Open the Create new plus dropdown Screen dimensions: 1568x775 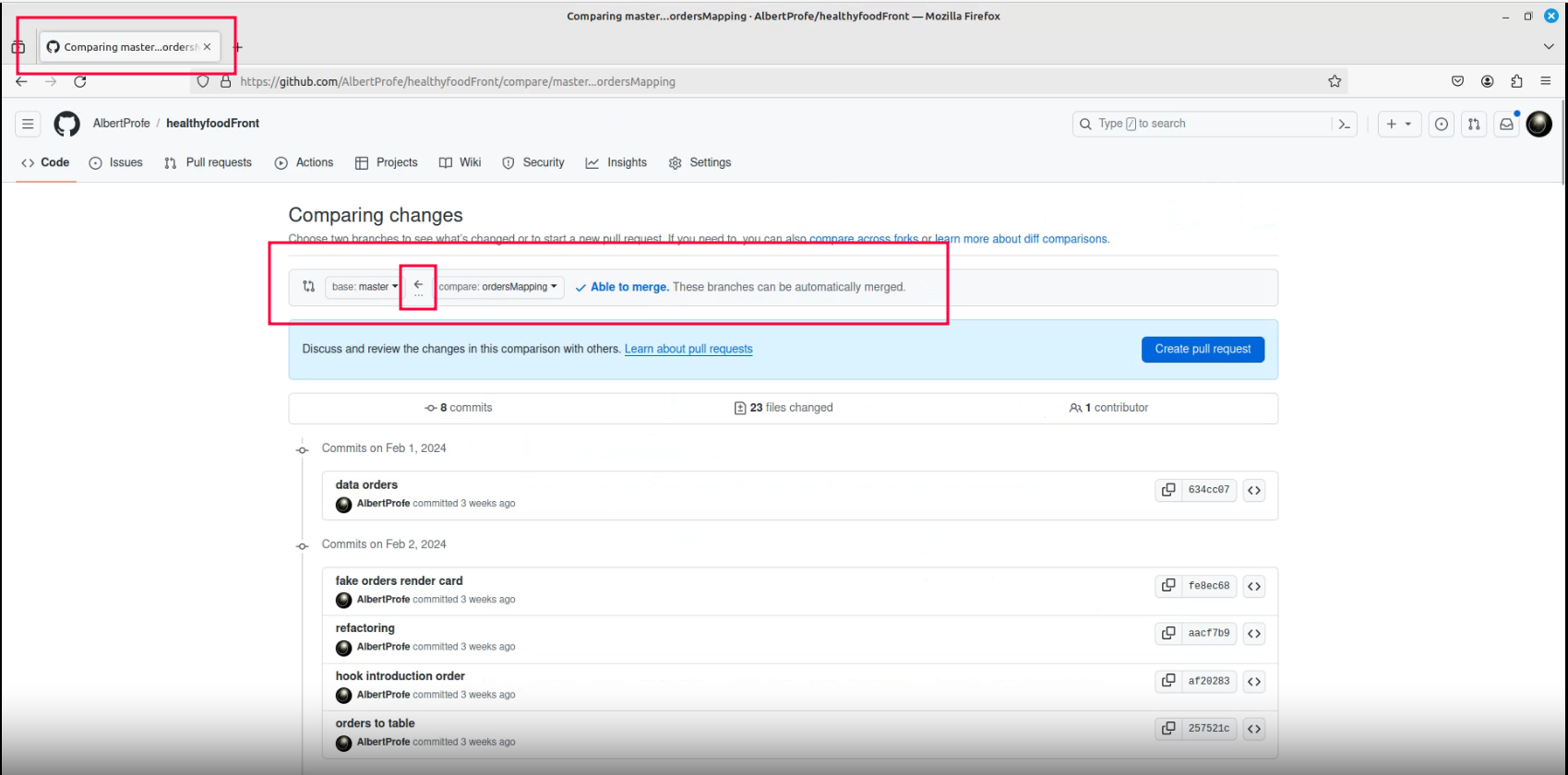(1399, 124)
